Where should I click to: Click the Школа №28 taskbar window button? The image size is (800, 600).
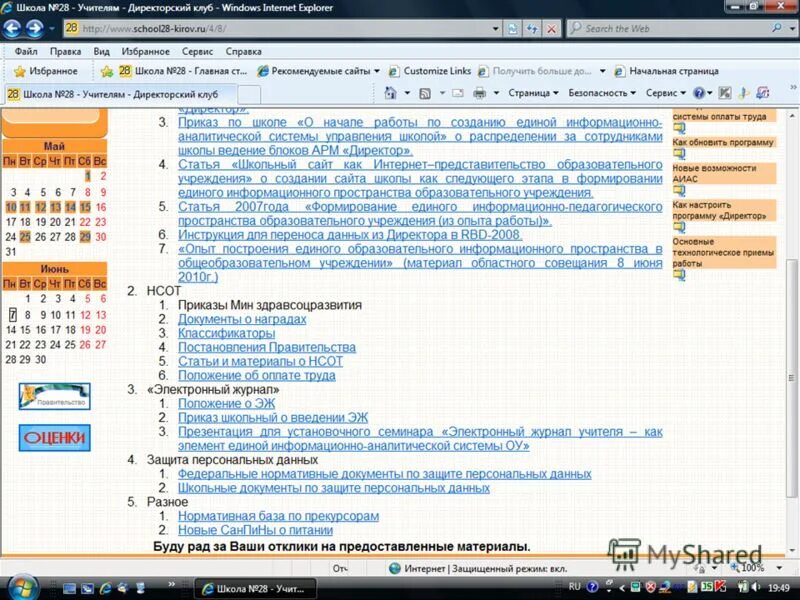[256, 588]
